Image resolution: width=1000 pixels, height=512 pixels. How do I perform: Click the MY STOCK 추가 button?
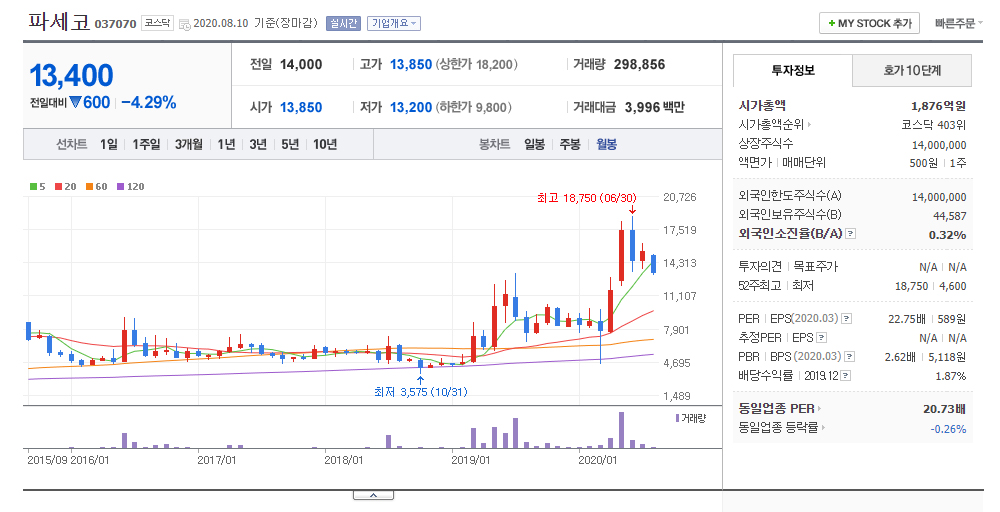pos(869,24)
